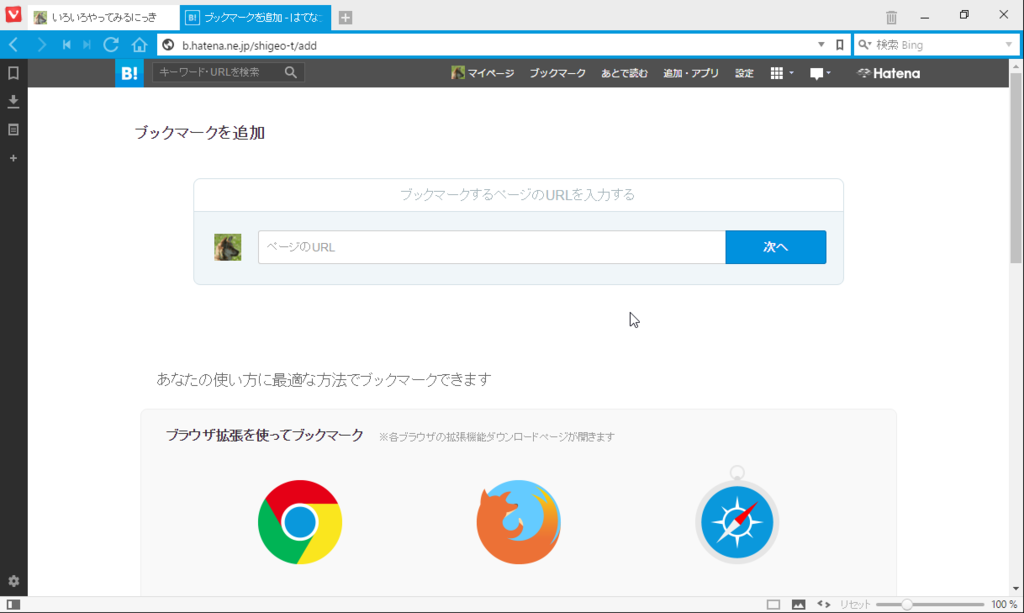Image resolution: width=1024 pixels, height=613 pixels.
Task: Go forward with the forward arrow
Action: pos(42,44)
